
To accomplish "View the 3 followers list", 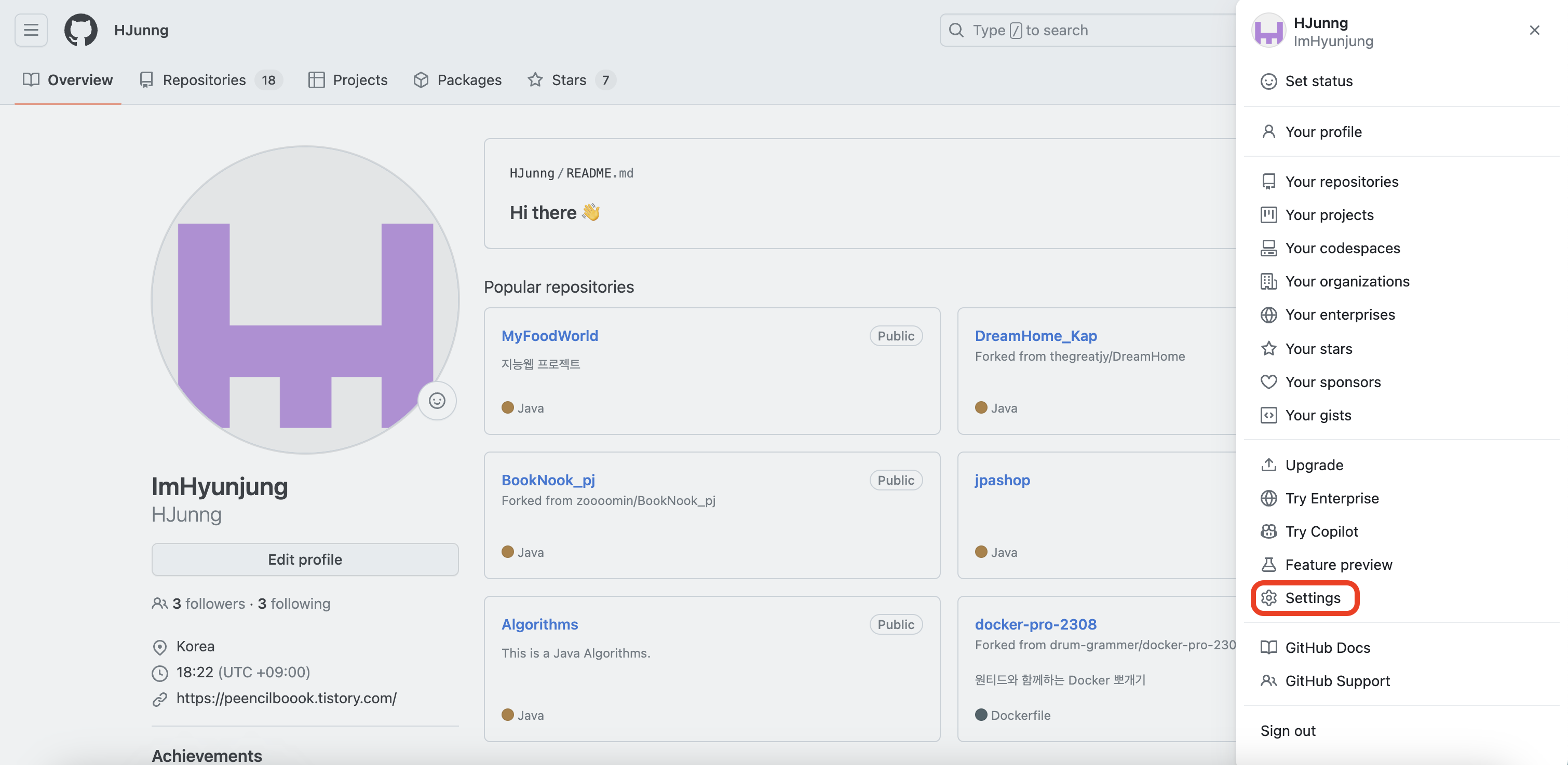I will (x=208, y=604).
